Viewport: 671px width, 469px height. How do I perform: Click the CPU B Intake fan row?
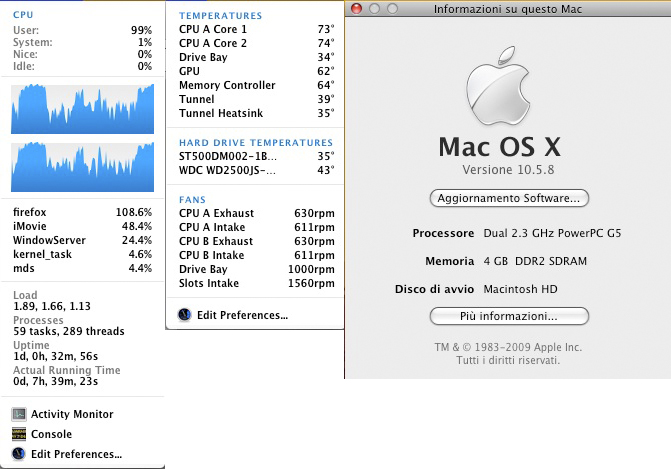point(255,255)
